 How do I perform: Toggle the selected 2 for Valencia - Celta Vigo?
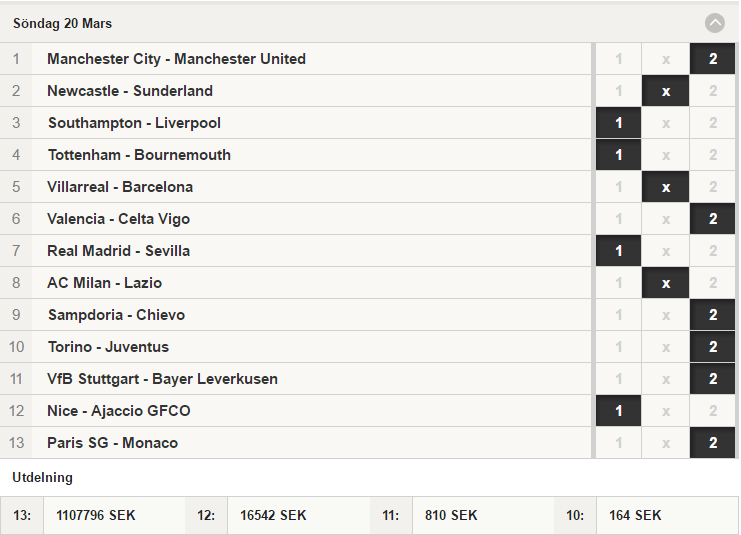pos(713,219)
